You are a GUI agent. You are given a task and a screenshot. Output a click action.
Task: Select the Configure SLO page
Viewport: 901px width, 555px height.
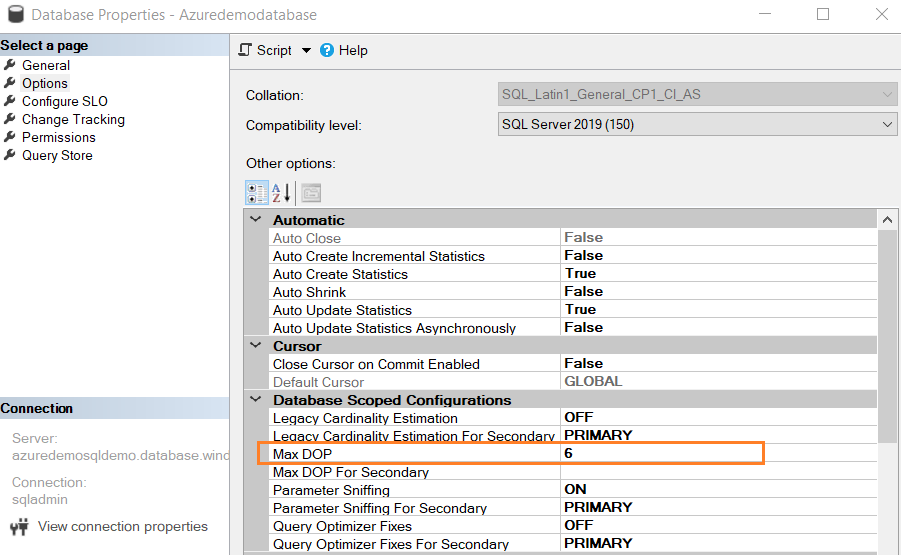pos(64,101)
